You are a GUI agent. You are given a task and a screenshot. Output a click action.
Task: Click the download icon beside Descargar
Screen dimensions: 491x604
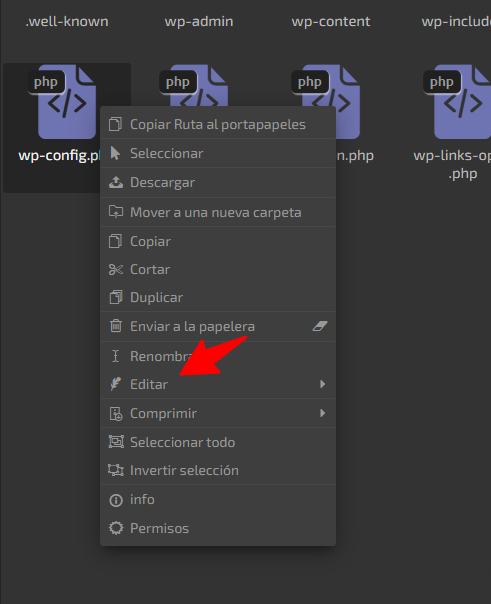click(116, 182)
